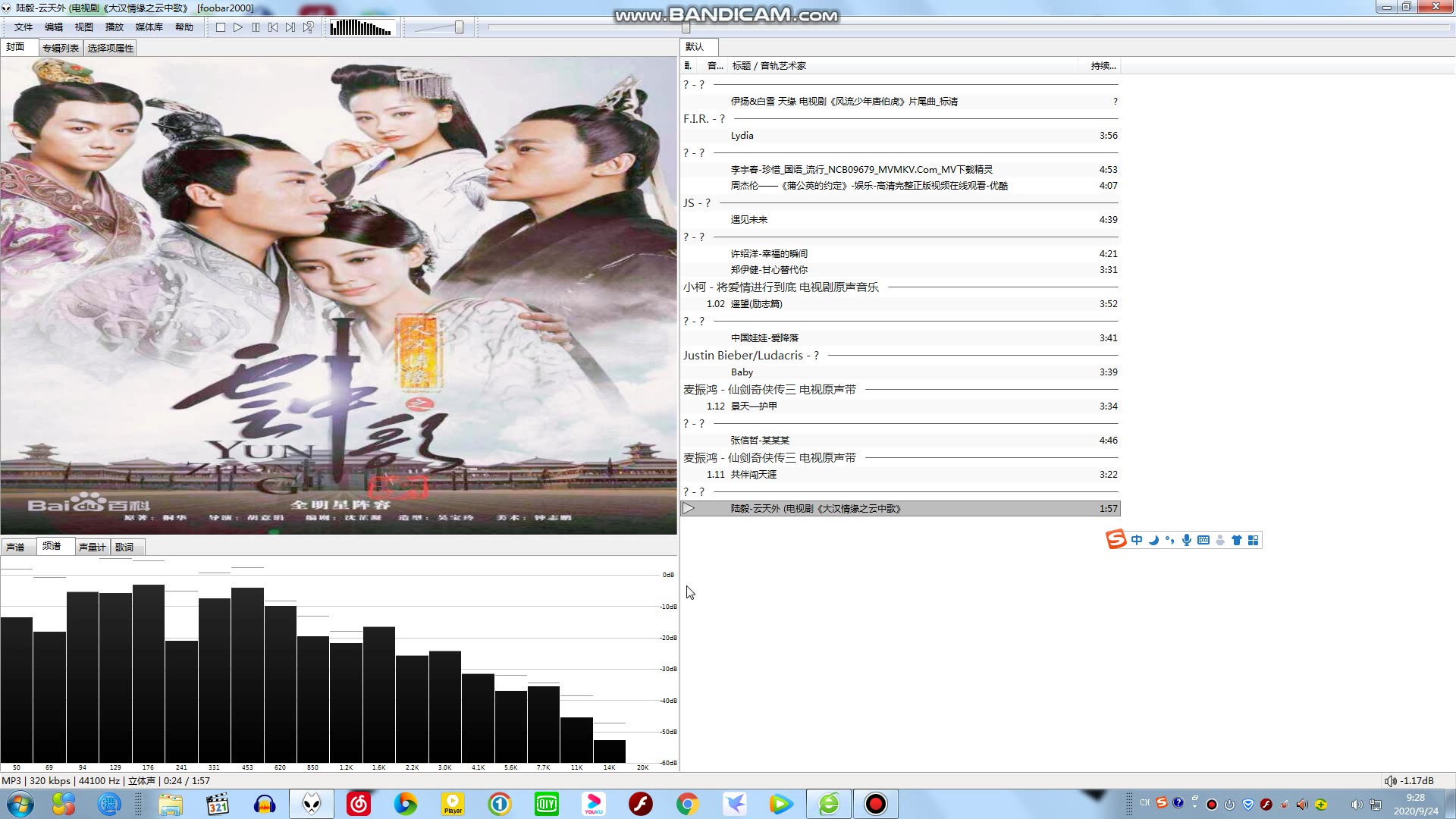Click the album cover artwork
Screen dimensions: 1456x819
click(338, 296)
